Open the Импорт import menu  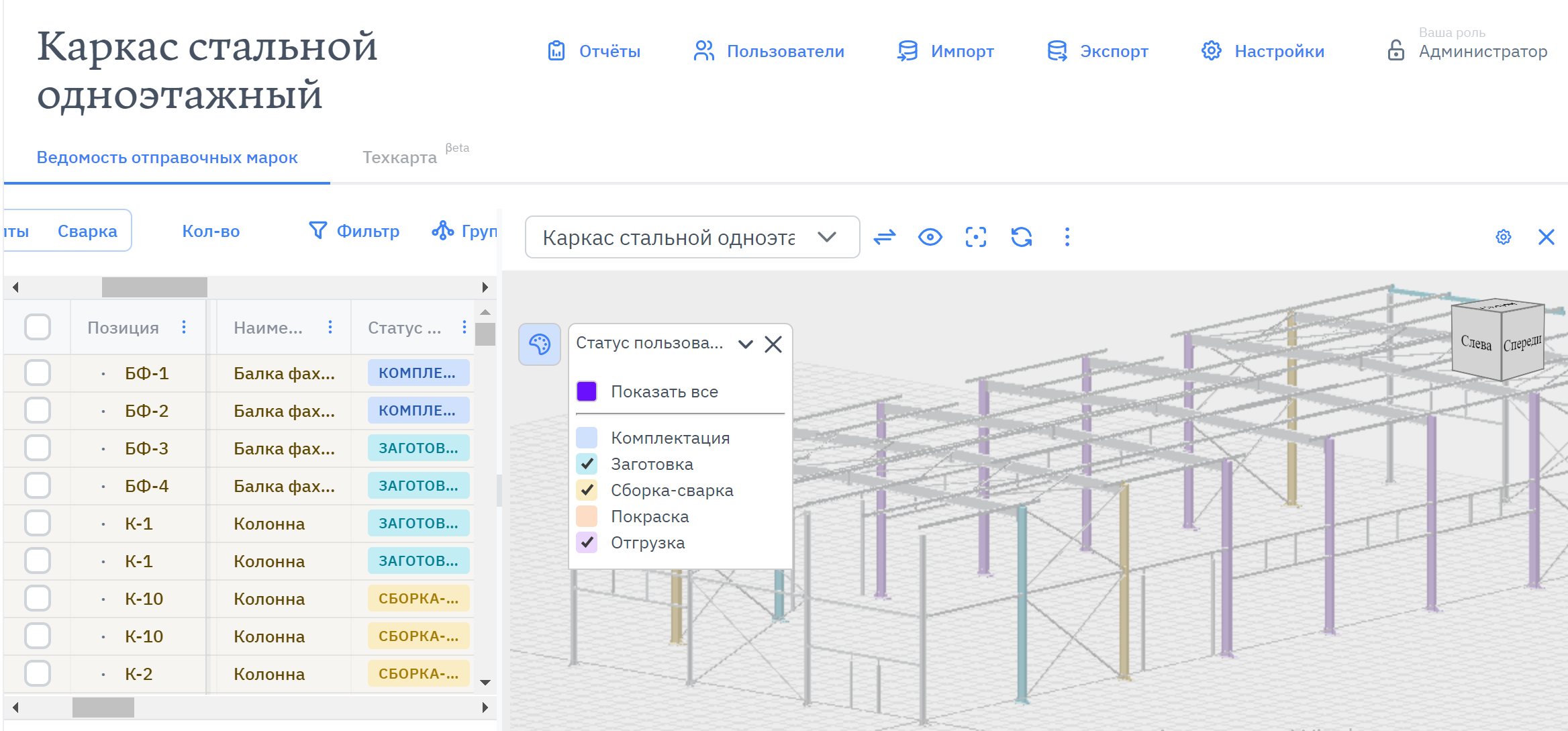pyautogui.click(x=945, y=51)
